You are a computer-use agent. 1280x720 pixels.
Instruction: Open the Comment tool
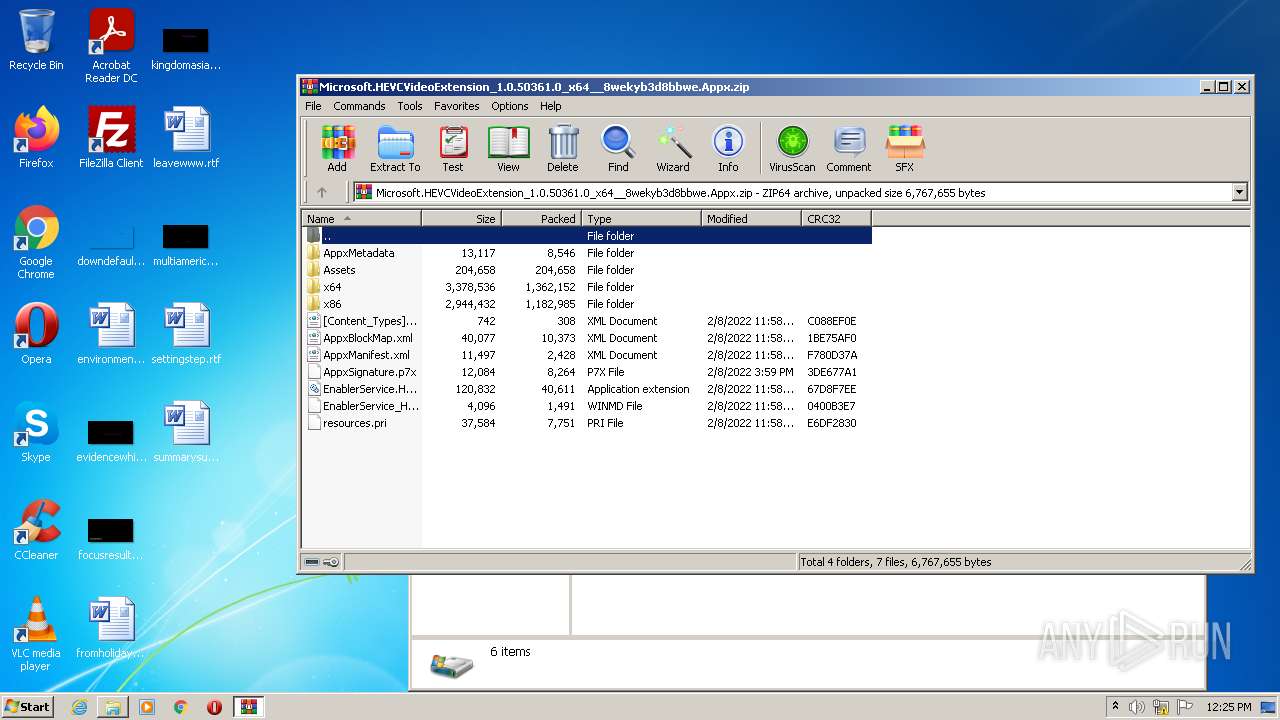tap(849, 148)
